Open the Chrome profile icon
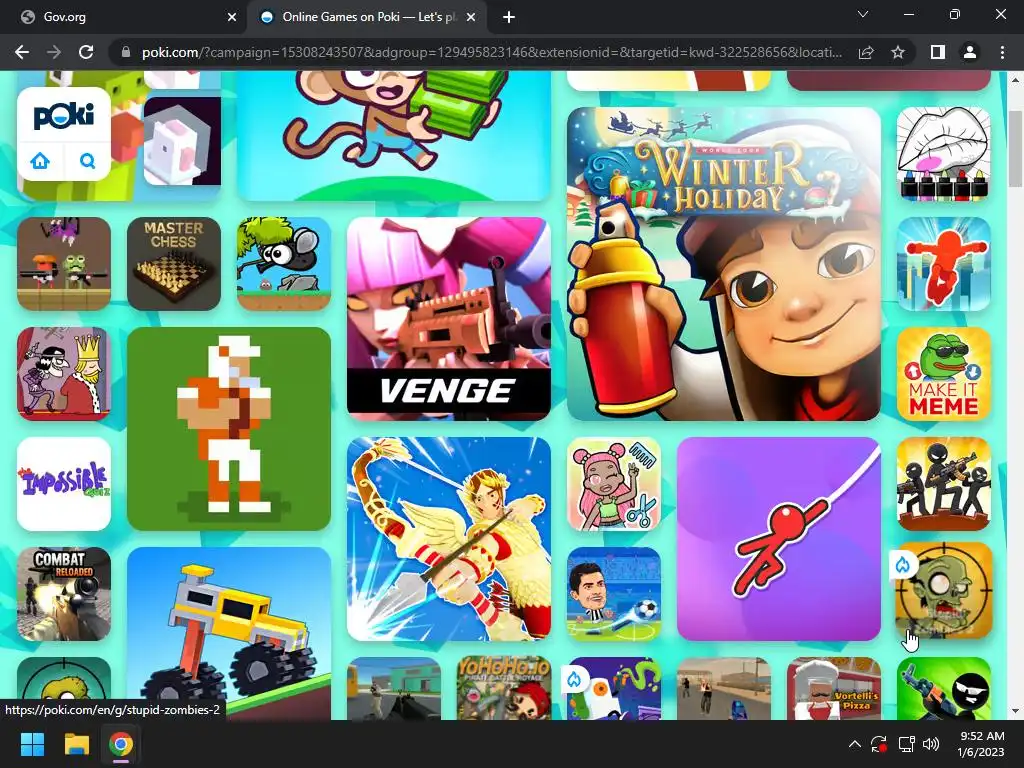 coord(970,52)
